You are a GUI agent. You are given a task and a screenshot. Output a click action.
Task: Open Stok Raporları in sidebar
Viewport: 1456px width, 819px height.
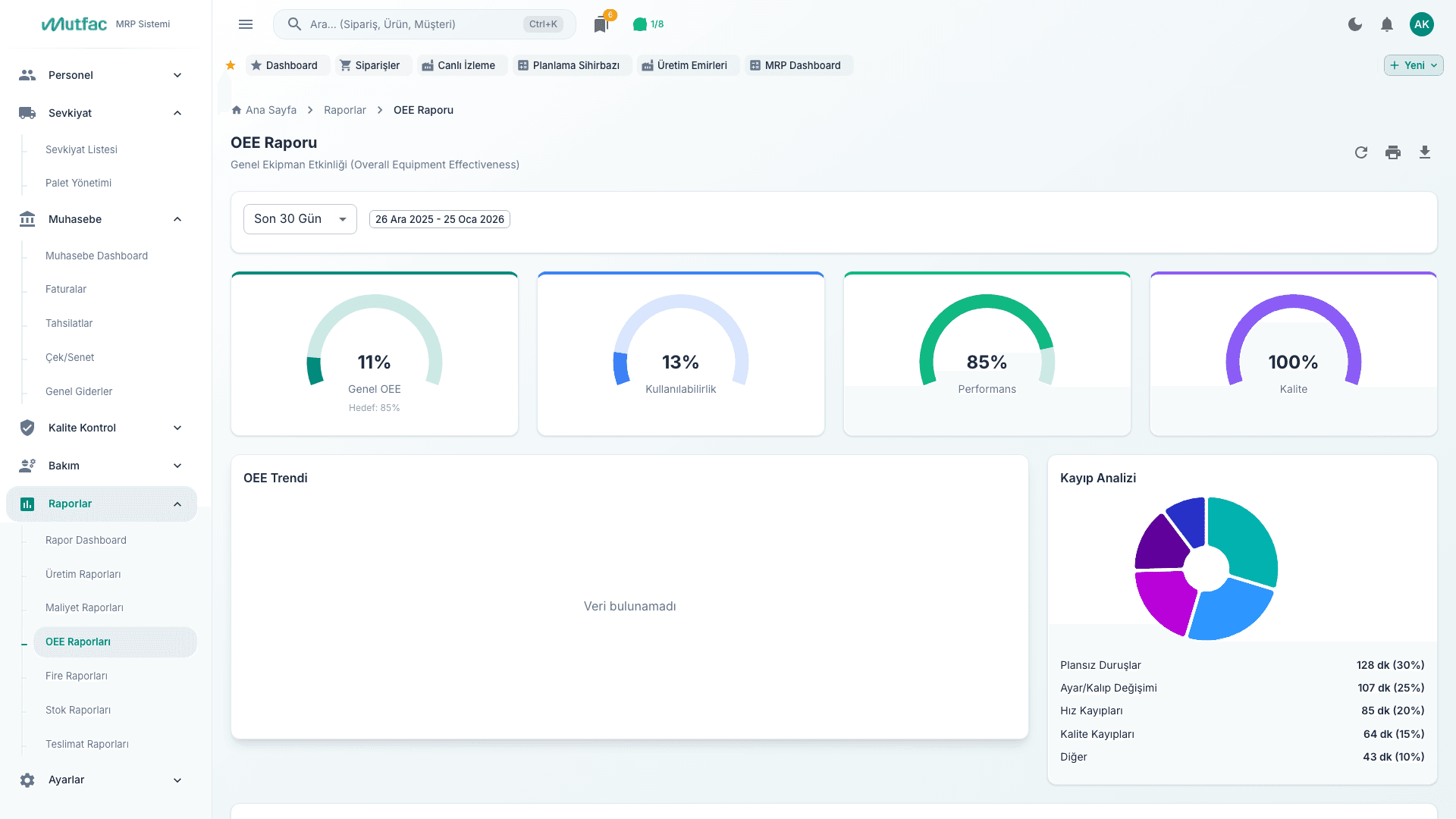[x=78, y=711]
